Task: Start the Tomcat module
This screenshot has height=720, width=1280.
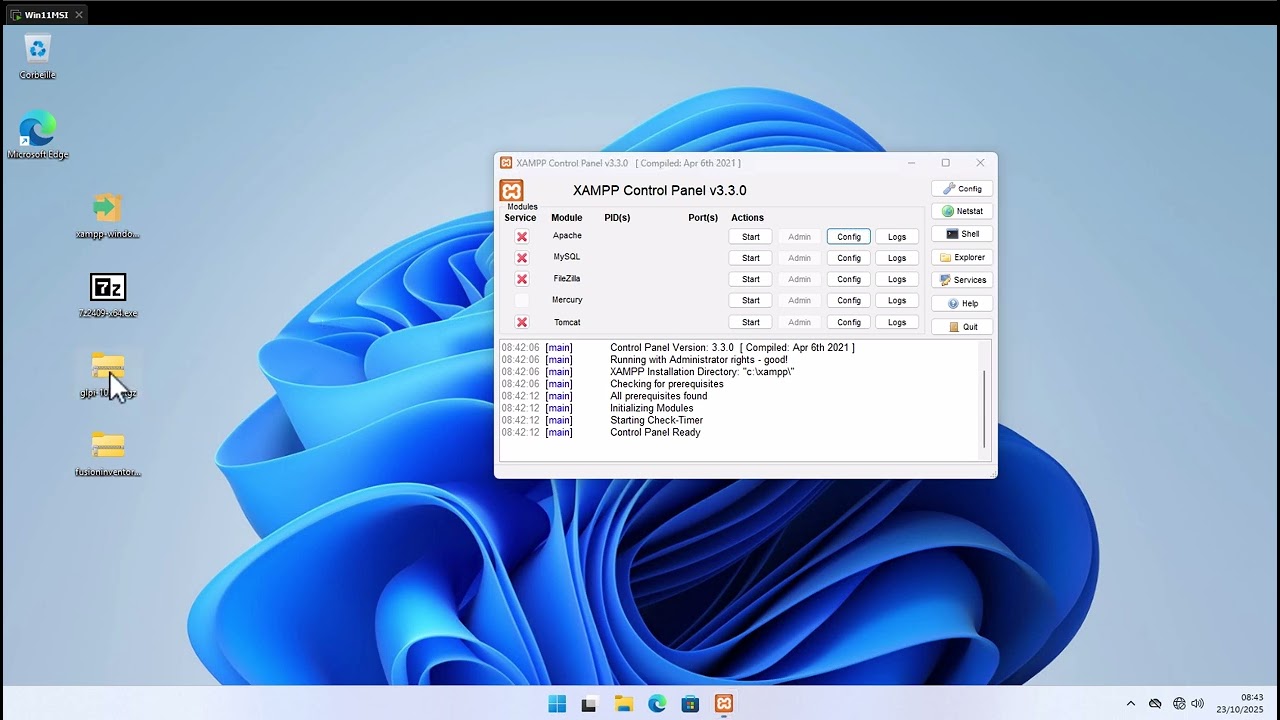Action: click(750, 322)
